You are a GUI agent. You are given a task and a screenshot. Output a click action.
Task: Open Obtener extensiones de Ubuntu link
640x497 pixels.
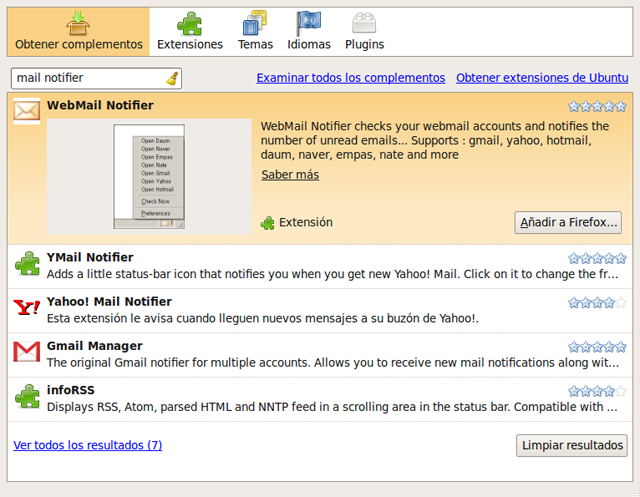coord(541,78)
